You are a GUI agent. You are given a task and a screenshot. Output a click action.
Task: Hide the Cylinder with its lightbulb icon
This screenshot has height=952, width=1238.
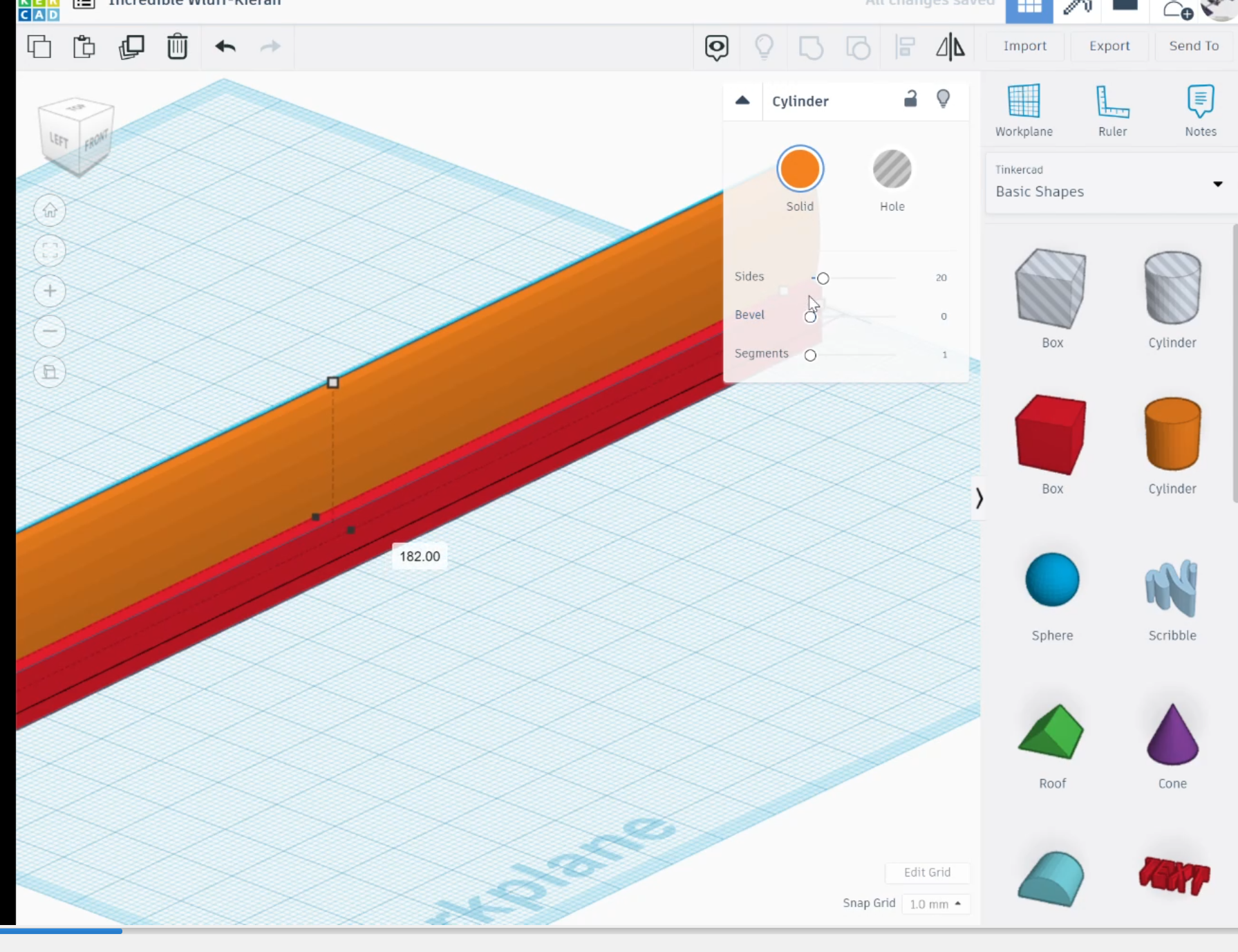tap(943, 99)
